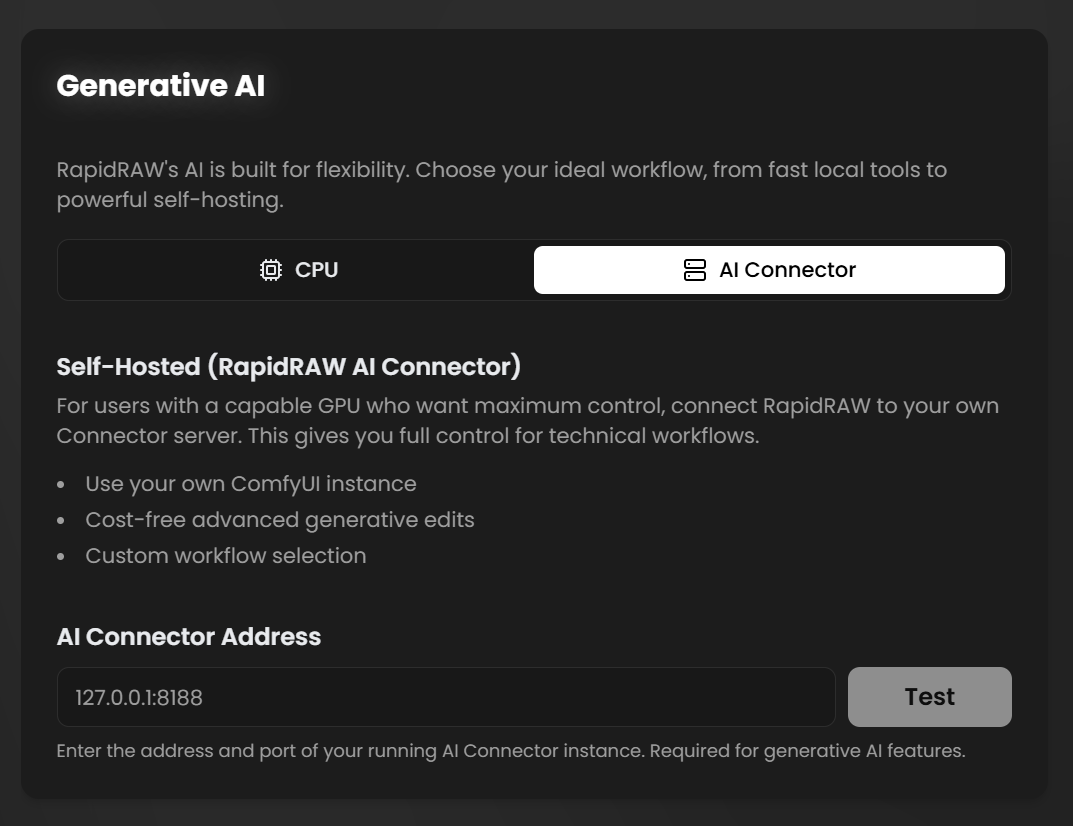Click the Self-Hosted (RapidRAW AI Connector) heading
Viewport: 1073px width, 826px height.
tap(289, 366)
